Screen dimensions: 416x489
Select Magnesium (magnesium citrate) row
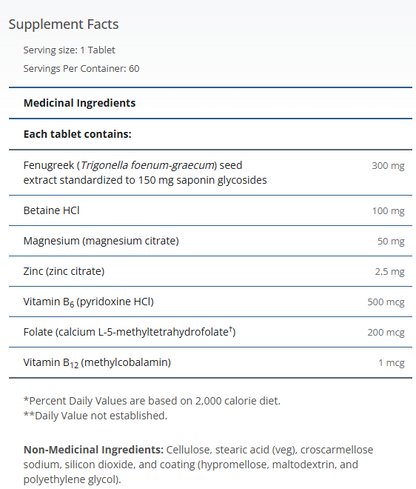click(210, 241)
